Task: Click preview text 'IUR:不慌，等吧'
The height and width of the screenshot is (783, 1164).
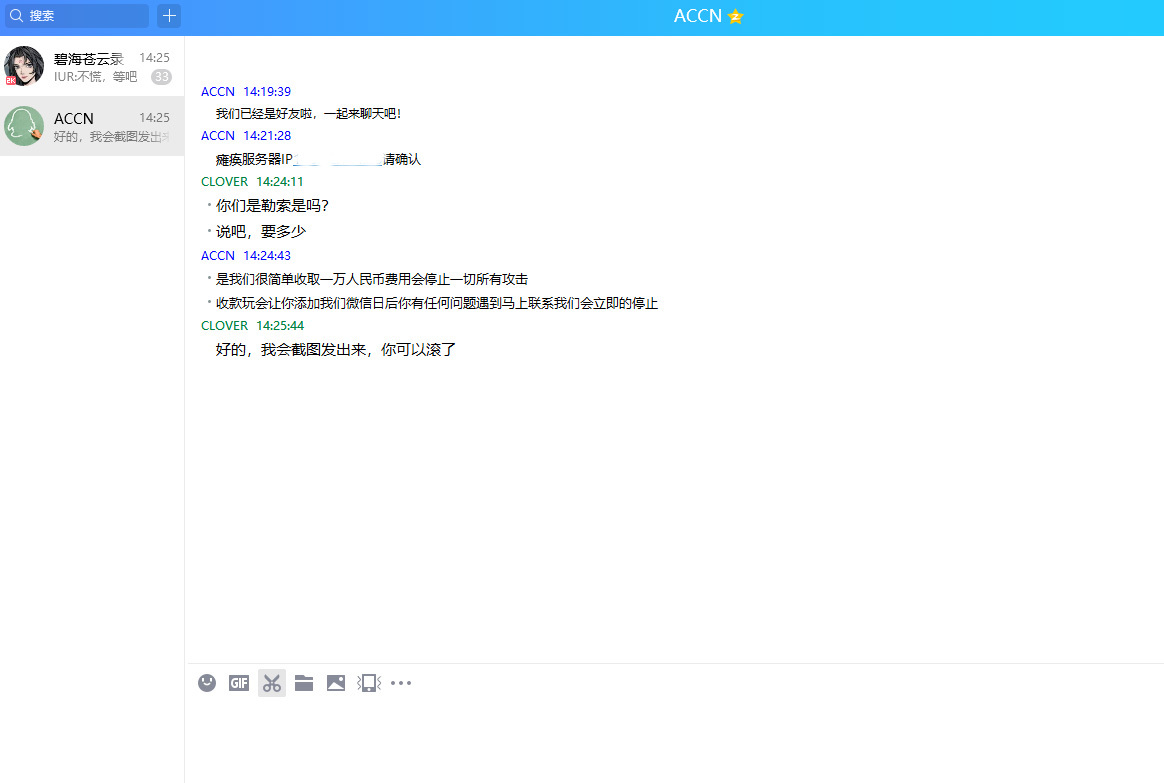Action: [x=95, y=76]
